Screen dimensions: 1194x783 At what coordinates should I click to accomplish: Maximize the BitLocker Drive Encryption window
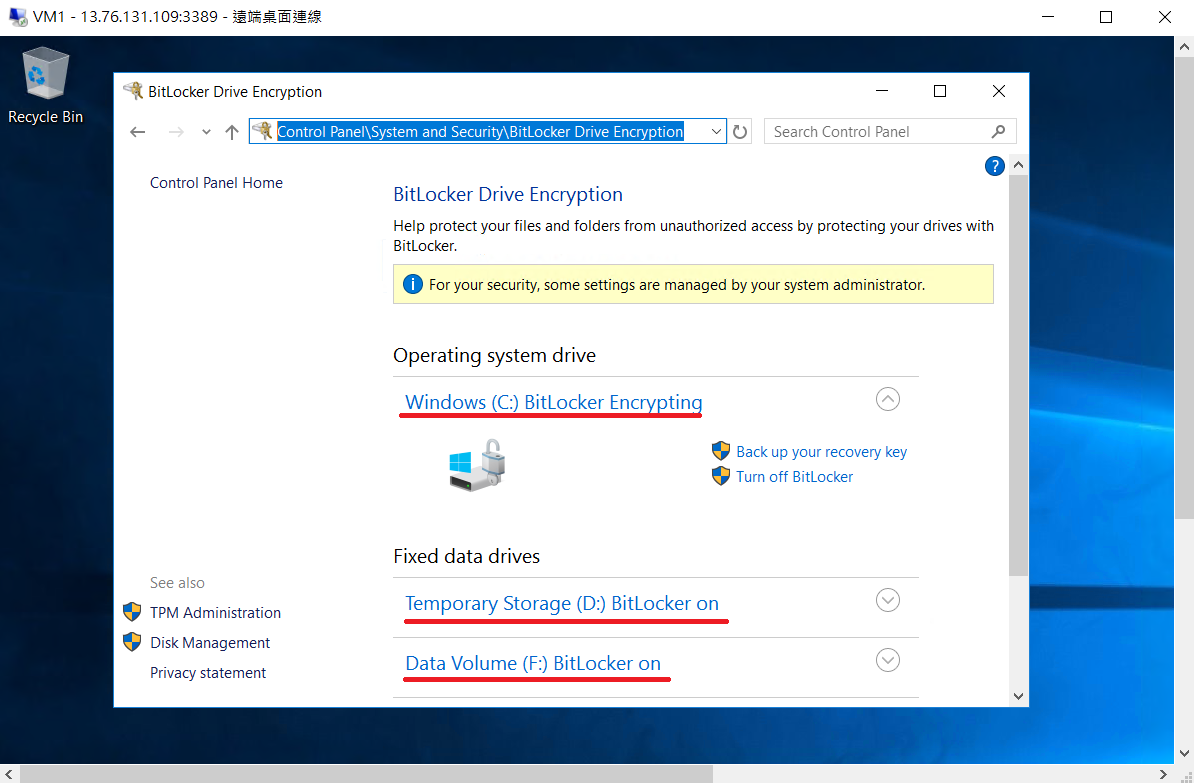click(x=940, y=91)
